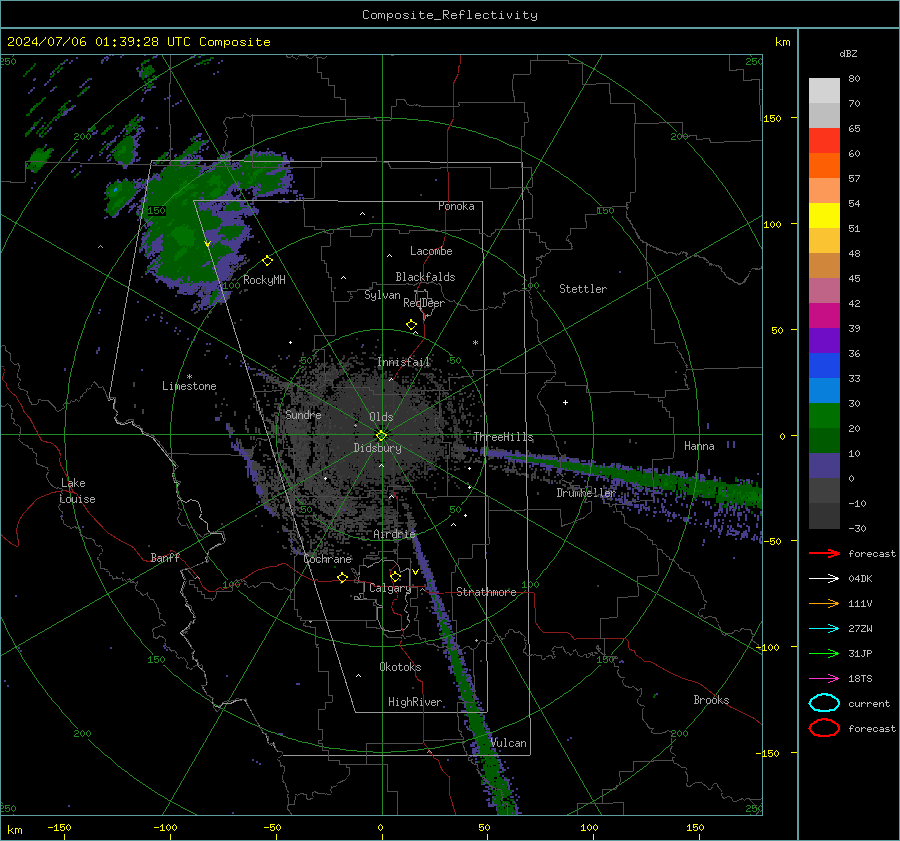Click the Innisfail city label
Image resolution: width=900 pixels, height=841 pixels.
404,362
